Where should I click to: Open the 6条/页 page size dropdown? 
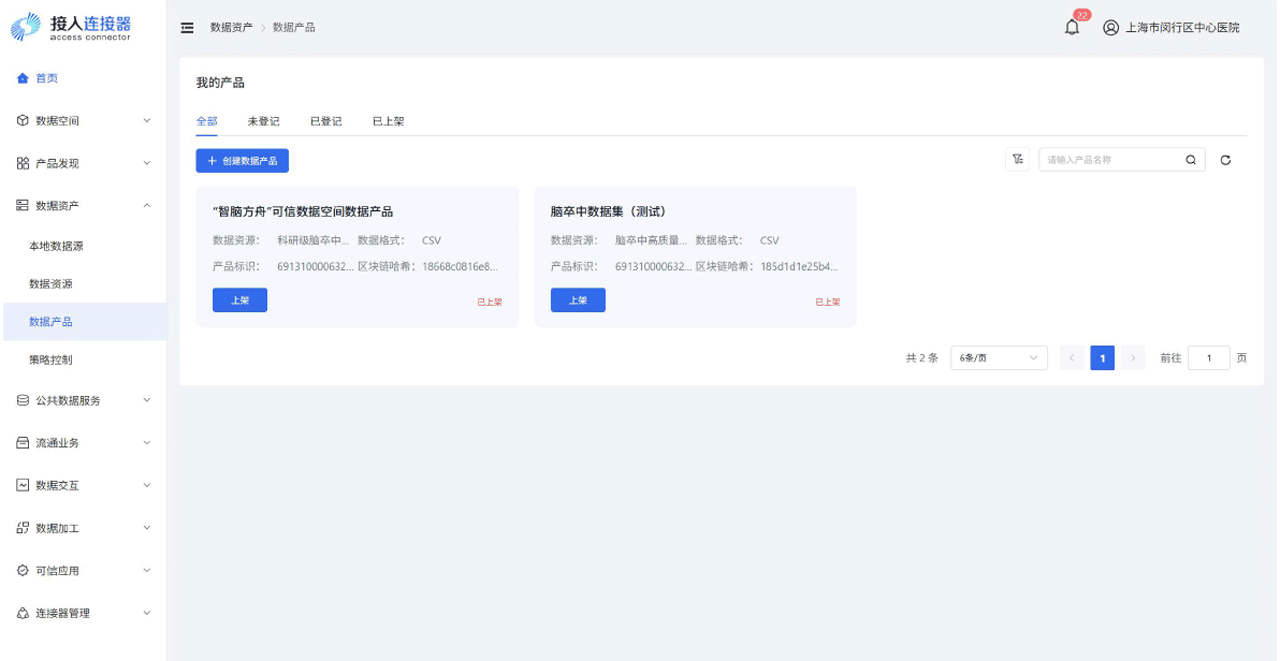tap(998, 357)
